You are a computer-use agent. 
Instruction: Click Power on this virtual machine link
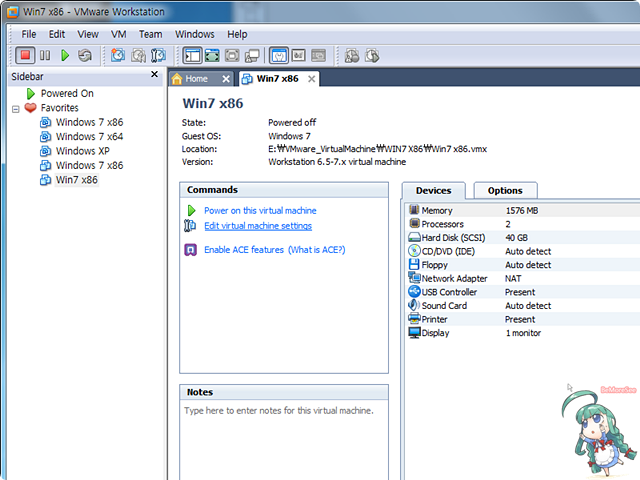pos(260,211)
